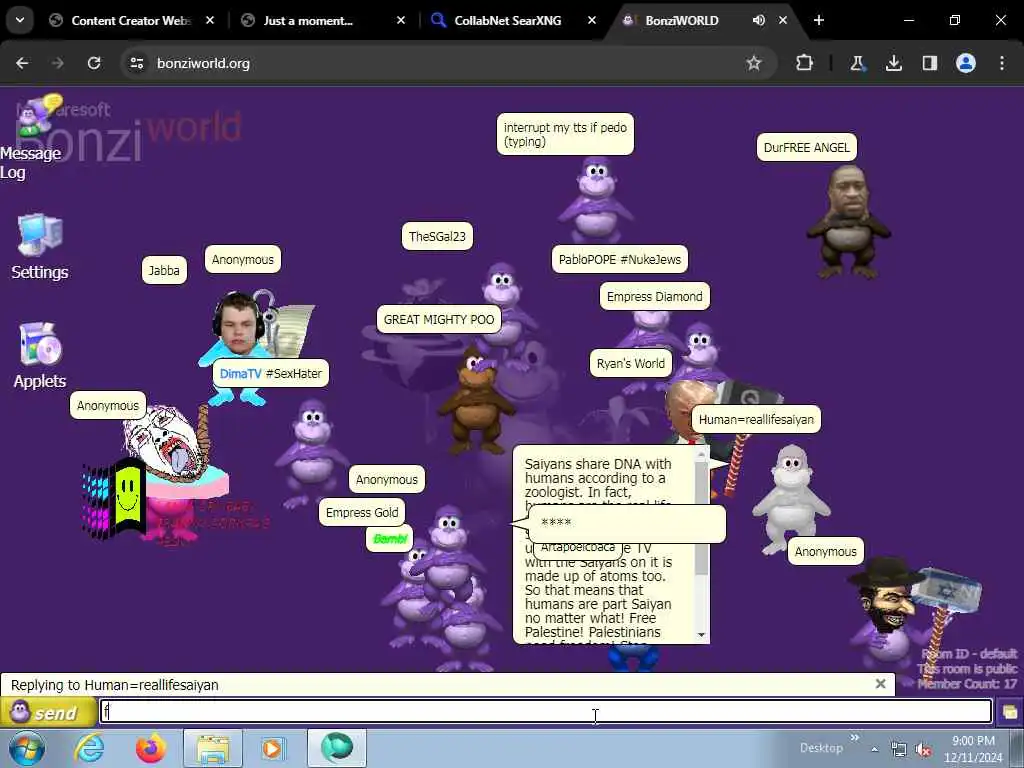Click the Desktop toolbar label in taskbar
Image resolution: width=1024 pixels, height=768 pixels.
[821, 748]
